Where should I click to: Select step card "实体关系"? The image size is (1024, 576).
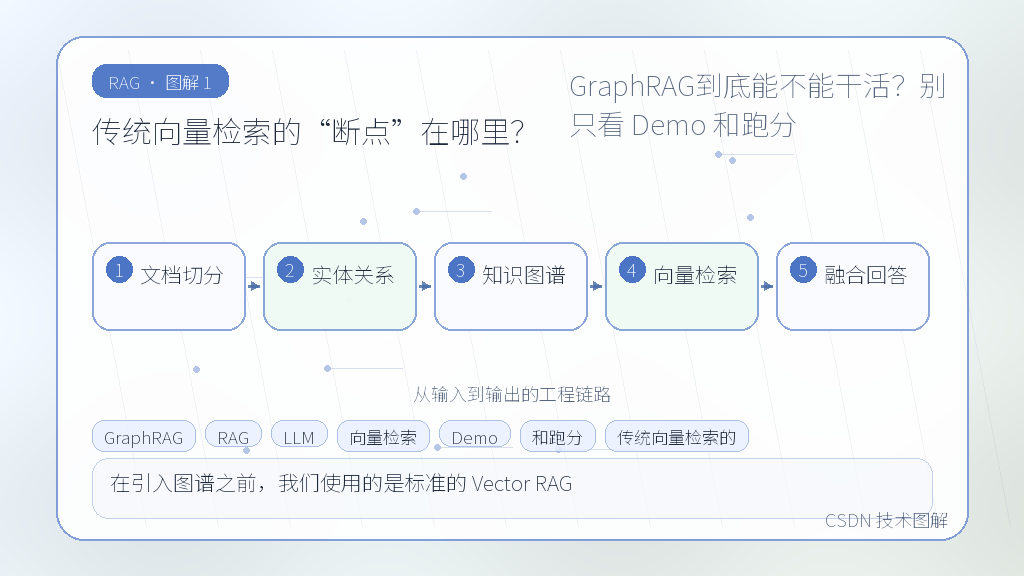(x=340, y=287)
